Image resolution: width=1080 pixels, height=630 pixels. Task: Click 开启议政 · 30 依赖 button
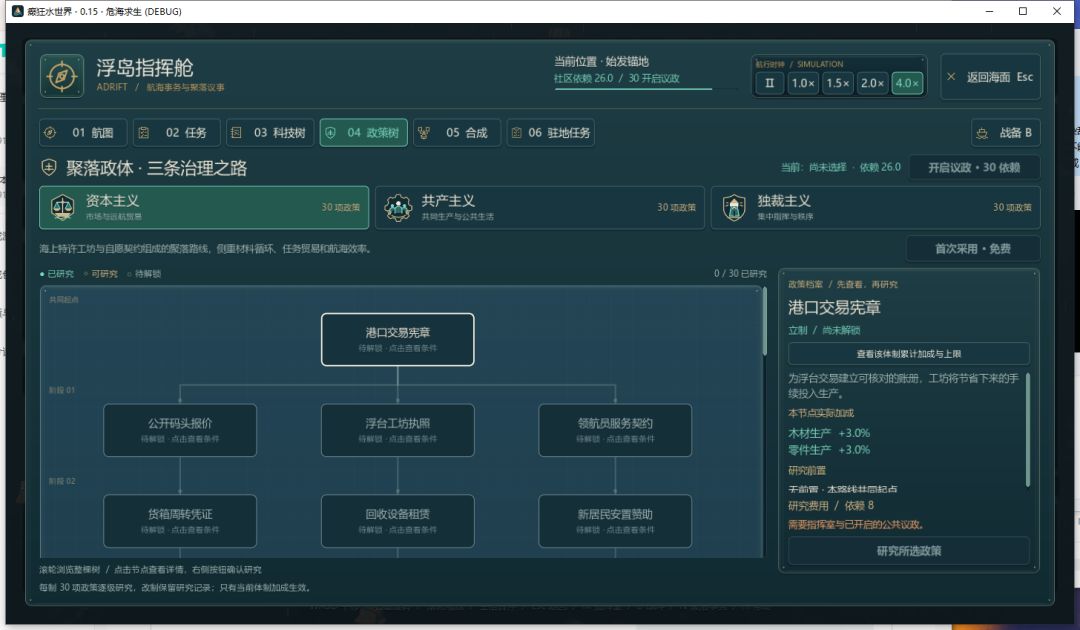coord(974,167)
